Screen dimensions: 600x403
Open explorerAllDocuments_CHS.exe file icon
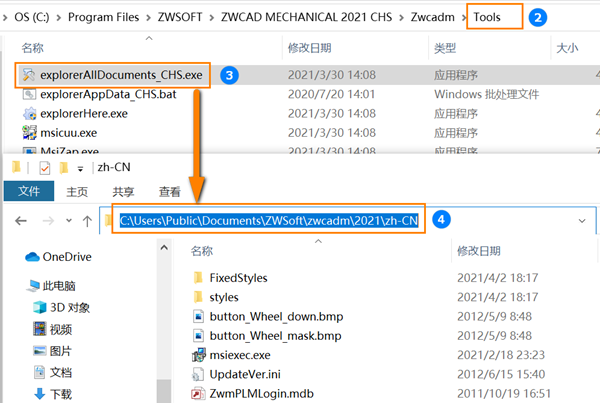[x=29, y=75]
